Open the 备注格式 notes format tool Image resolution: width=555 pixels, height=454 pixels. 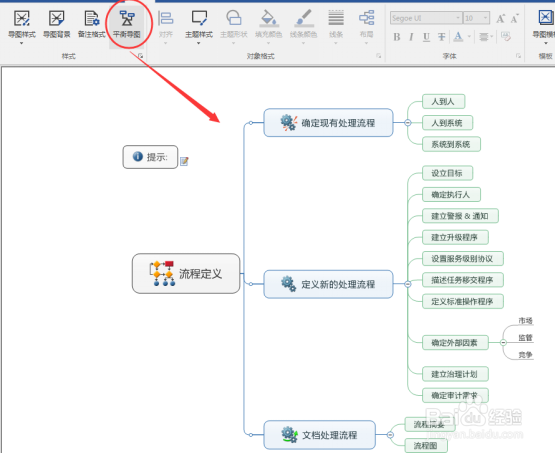(91, 24)
